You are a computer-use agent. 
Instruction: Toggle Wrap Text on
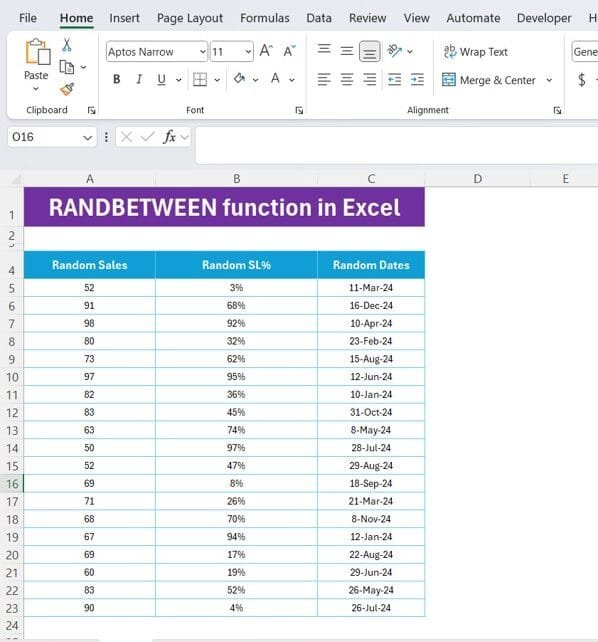coord(476,52)
